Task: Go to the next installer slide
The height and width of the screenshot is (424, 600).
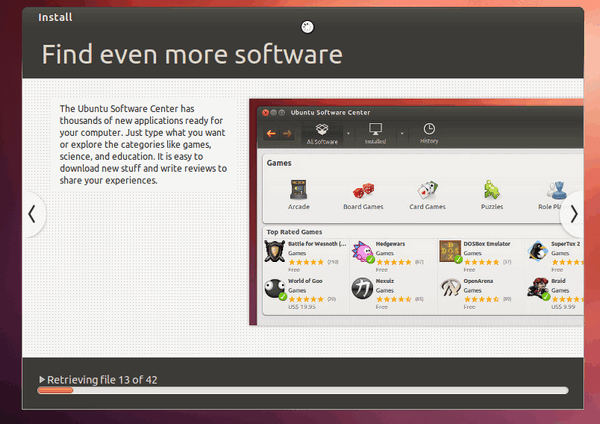Action: (x=573, y=213)
